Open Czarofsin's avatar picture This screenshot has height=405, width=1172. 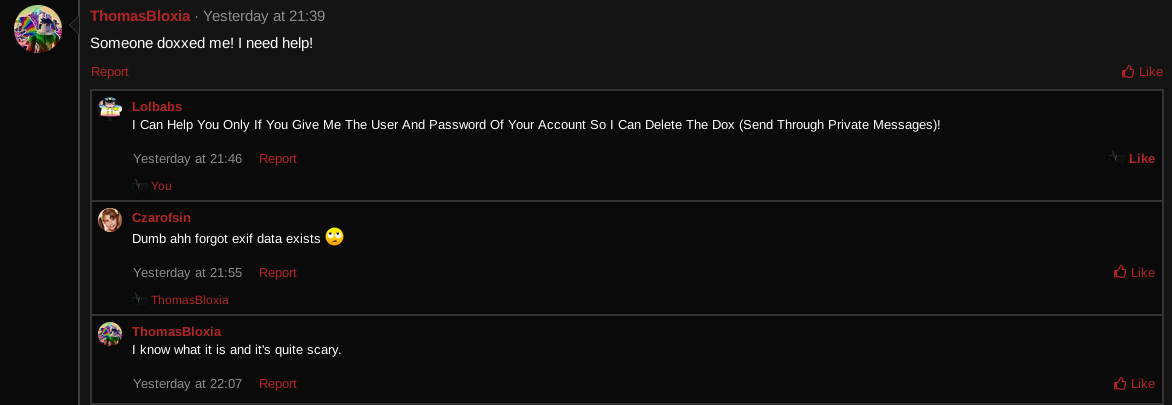(110, 220)
